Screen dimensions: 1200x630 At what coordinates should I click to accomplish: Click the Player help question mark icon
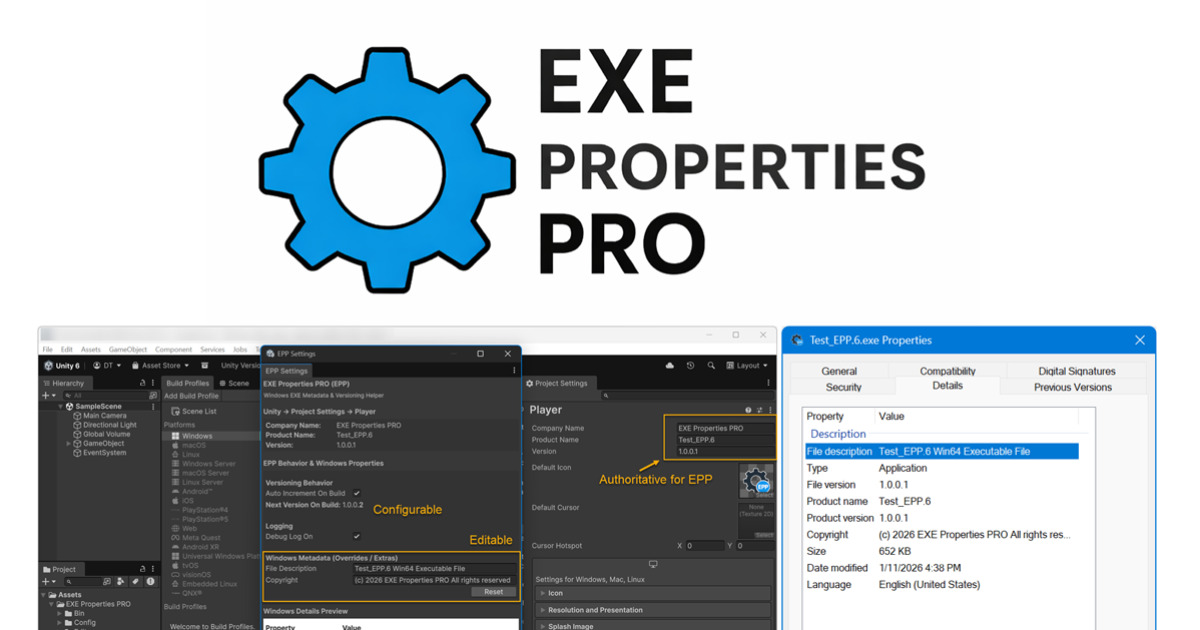748,410
